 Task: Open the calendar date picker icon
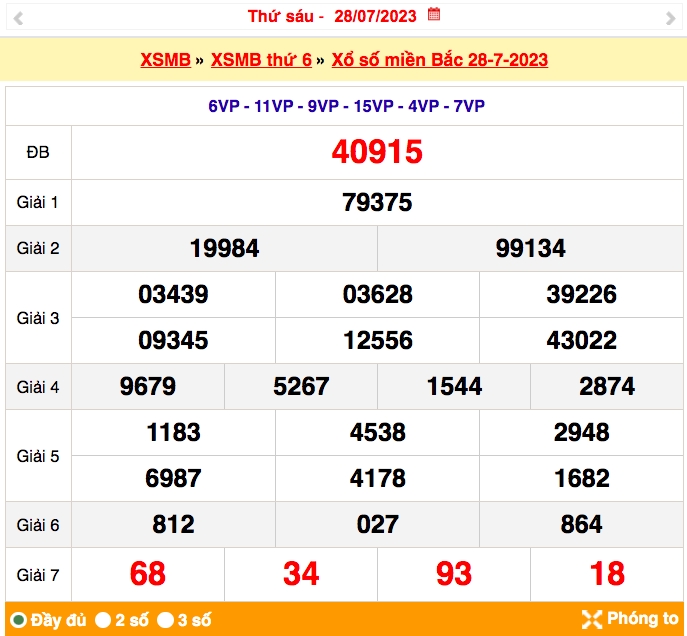tap(434, 14)
